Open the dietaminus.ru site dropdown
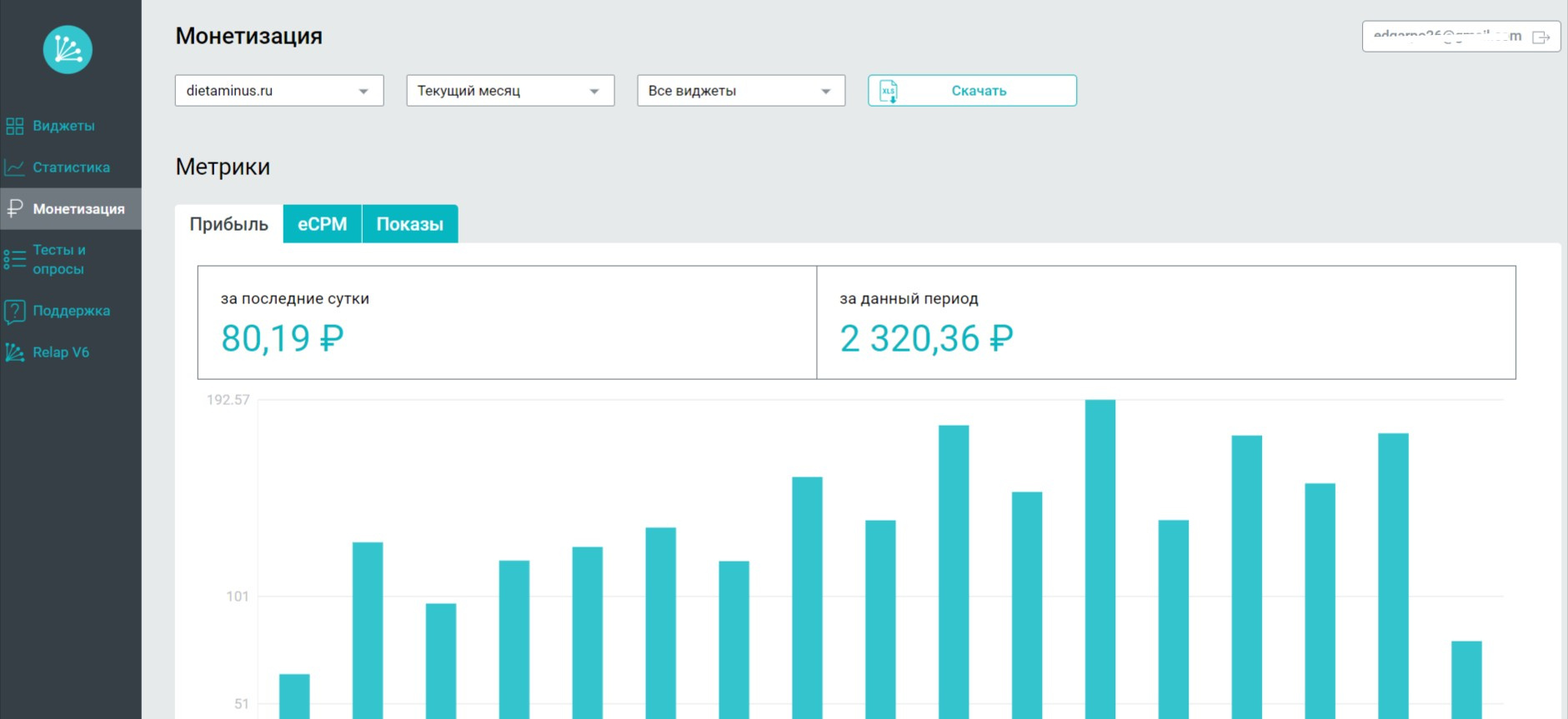1568x719 pixels. point(279,91)
